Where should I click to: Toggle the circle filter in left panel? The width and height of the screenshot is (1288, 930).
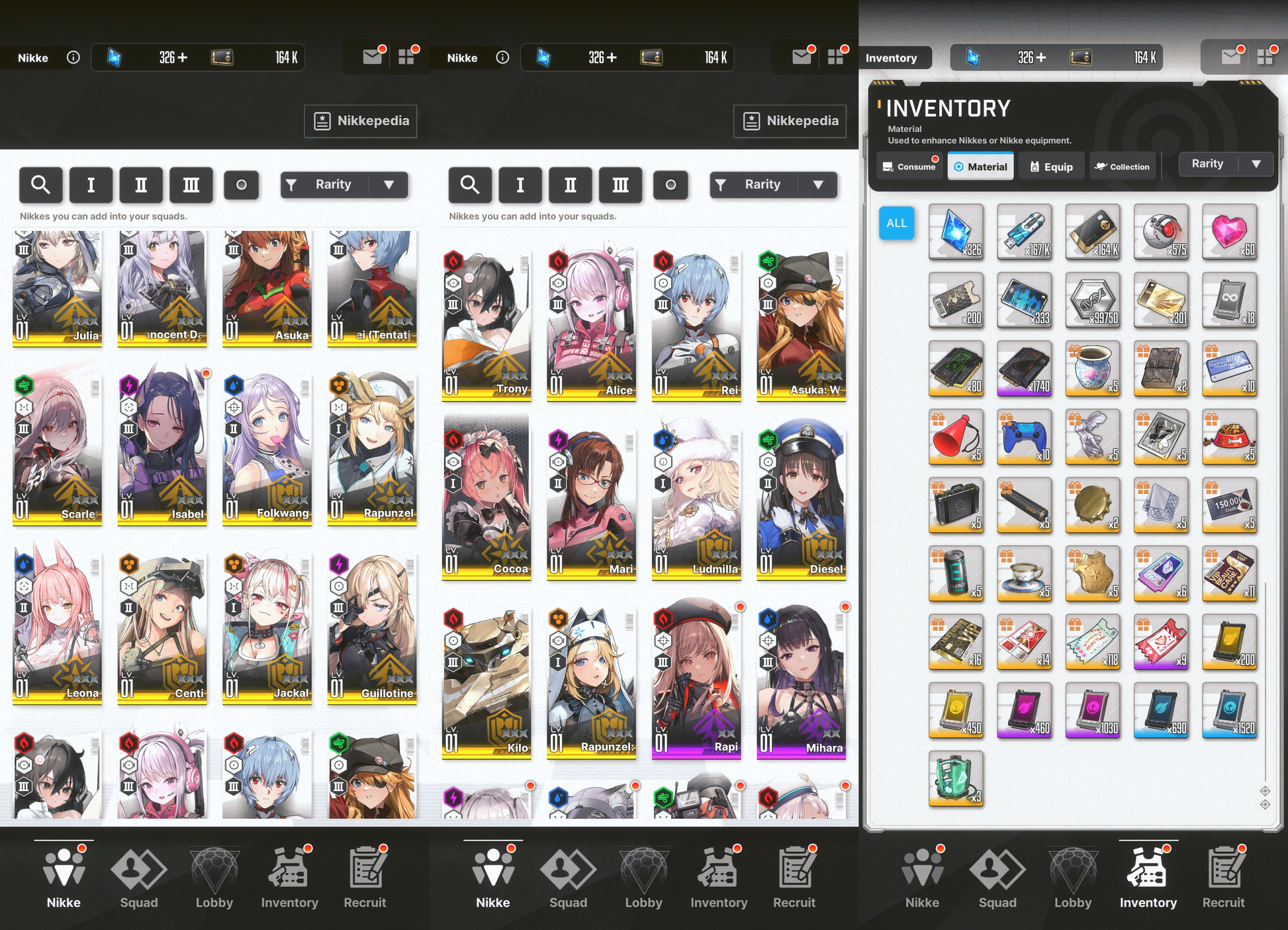[242, 185]
